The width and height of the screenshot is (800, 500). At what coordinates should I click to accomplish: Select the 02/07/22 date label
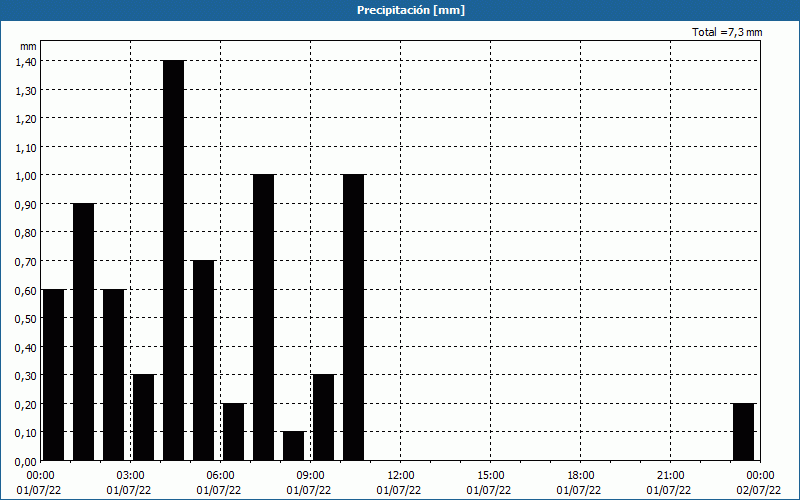(x=759, y=490)
